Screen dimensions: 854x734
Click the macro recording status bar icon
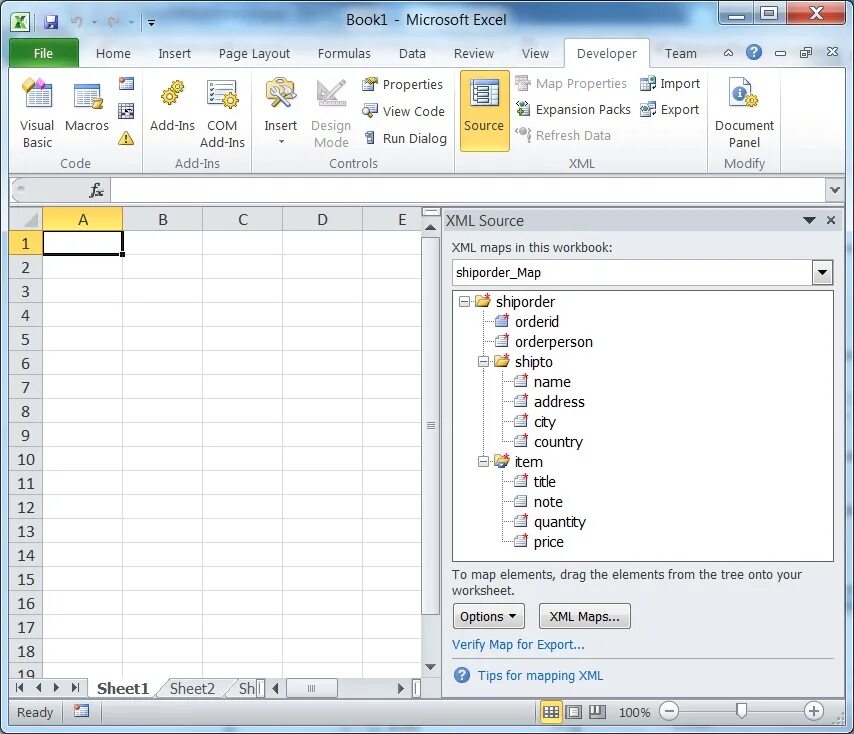coord(82,711)
